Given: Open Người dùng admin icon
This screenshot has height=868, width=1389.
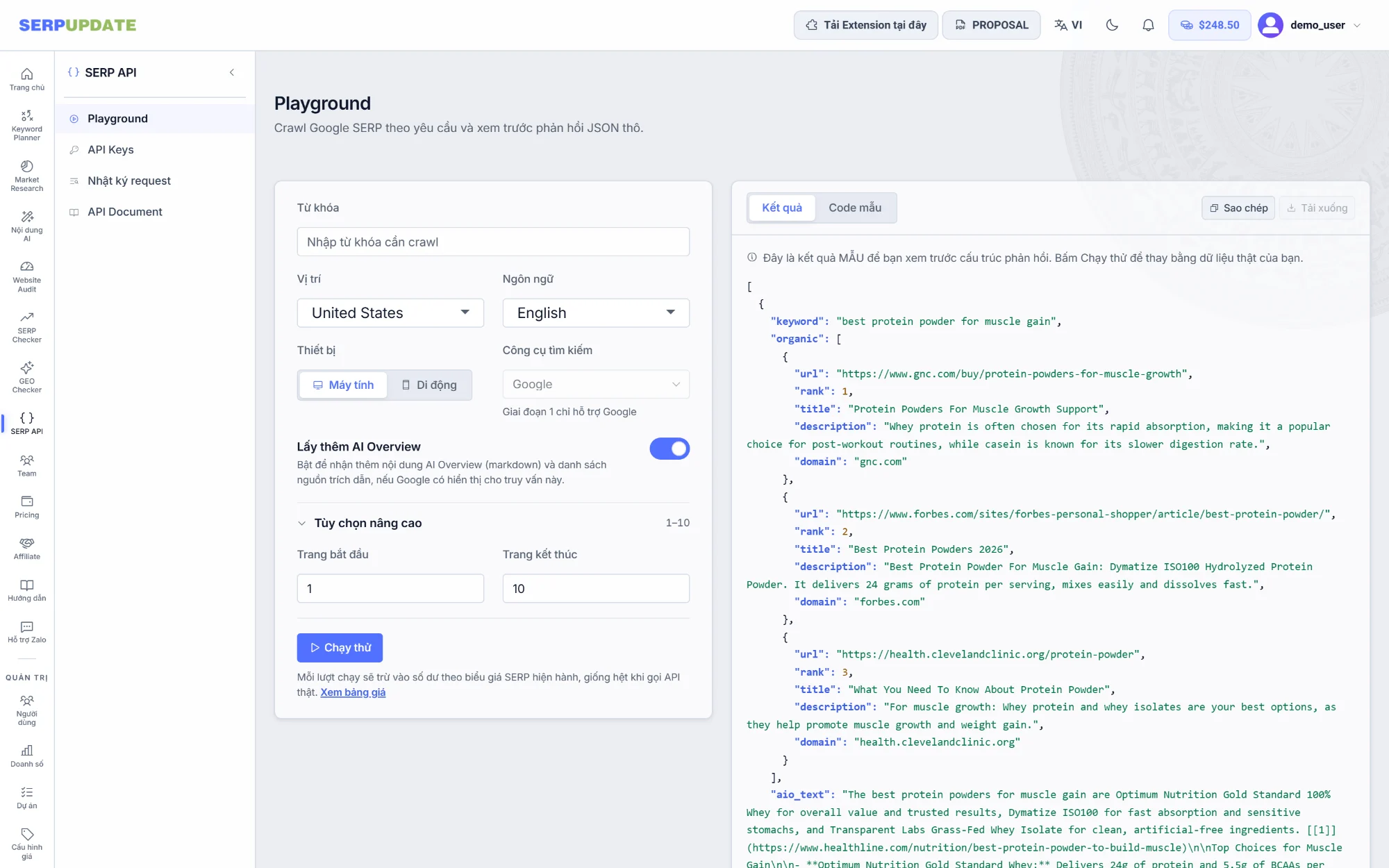Looking at the screenshot, I should pyautogui.click(x=27, y=710).
